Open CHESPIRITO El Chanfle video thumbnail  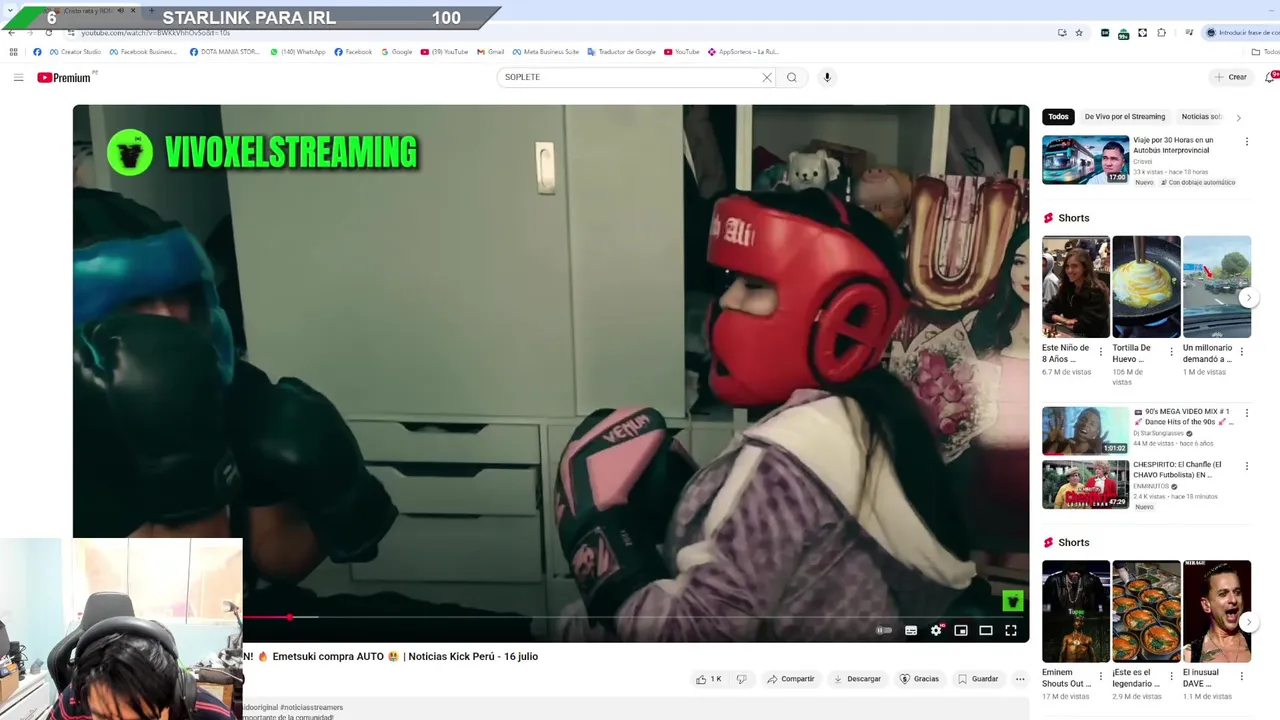[x=1085, y=484]
